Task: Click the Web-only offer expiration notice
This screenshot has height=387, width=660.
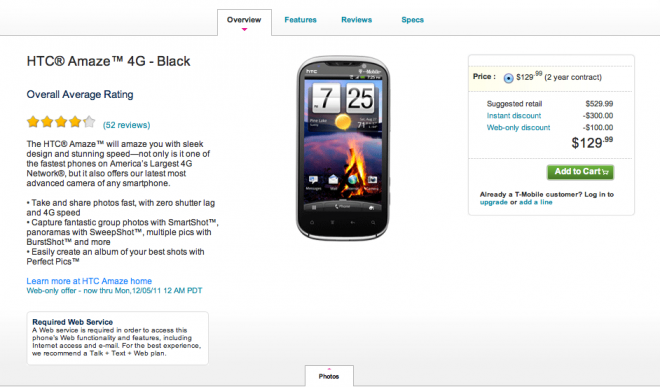Action: point(114,291)
